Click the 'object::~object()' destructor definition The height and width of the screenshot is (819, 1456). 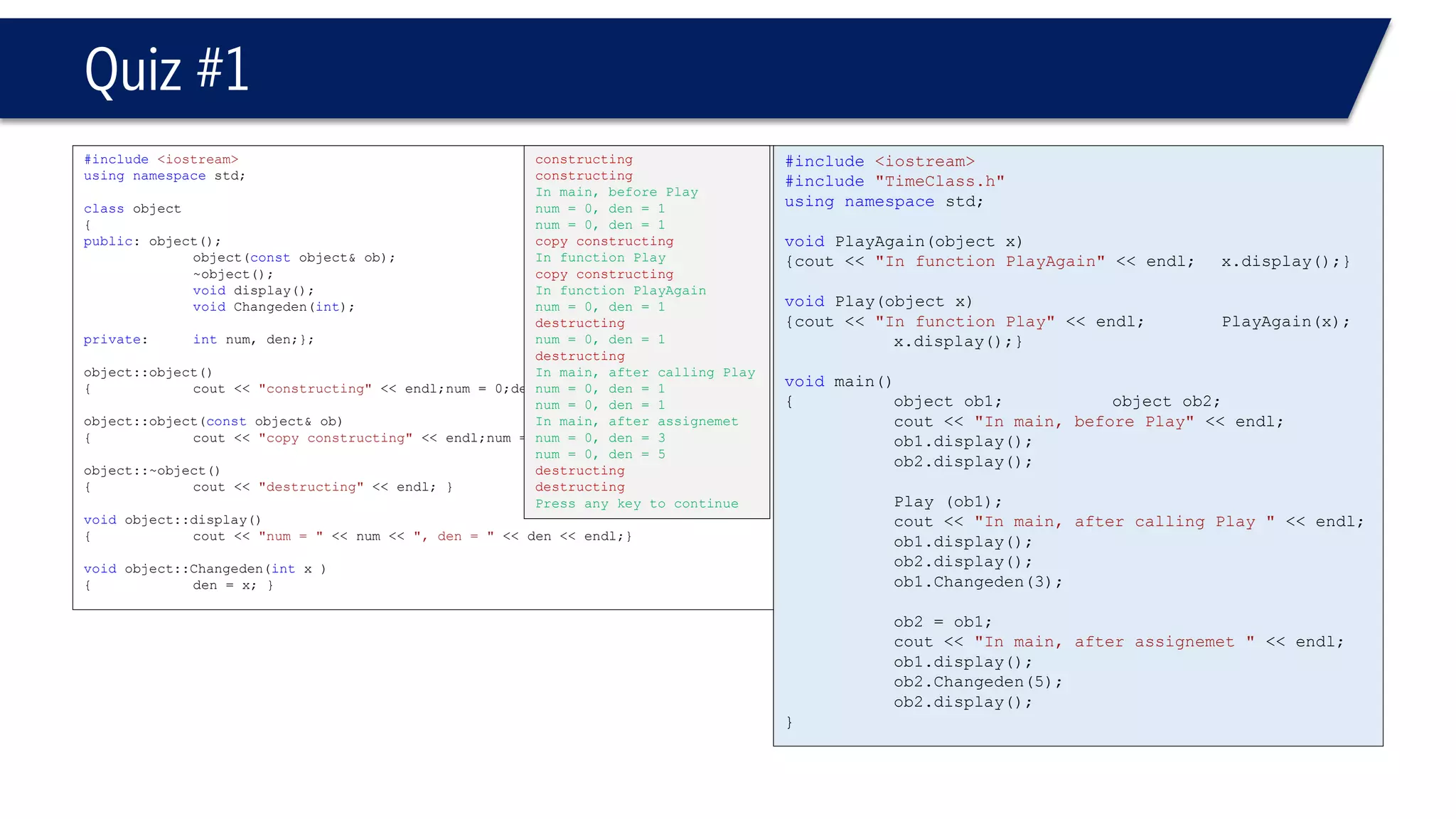(151, 470)
